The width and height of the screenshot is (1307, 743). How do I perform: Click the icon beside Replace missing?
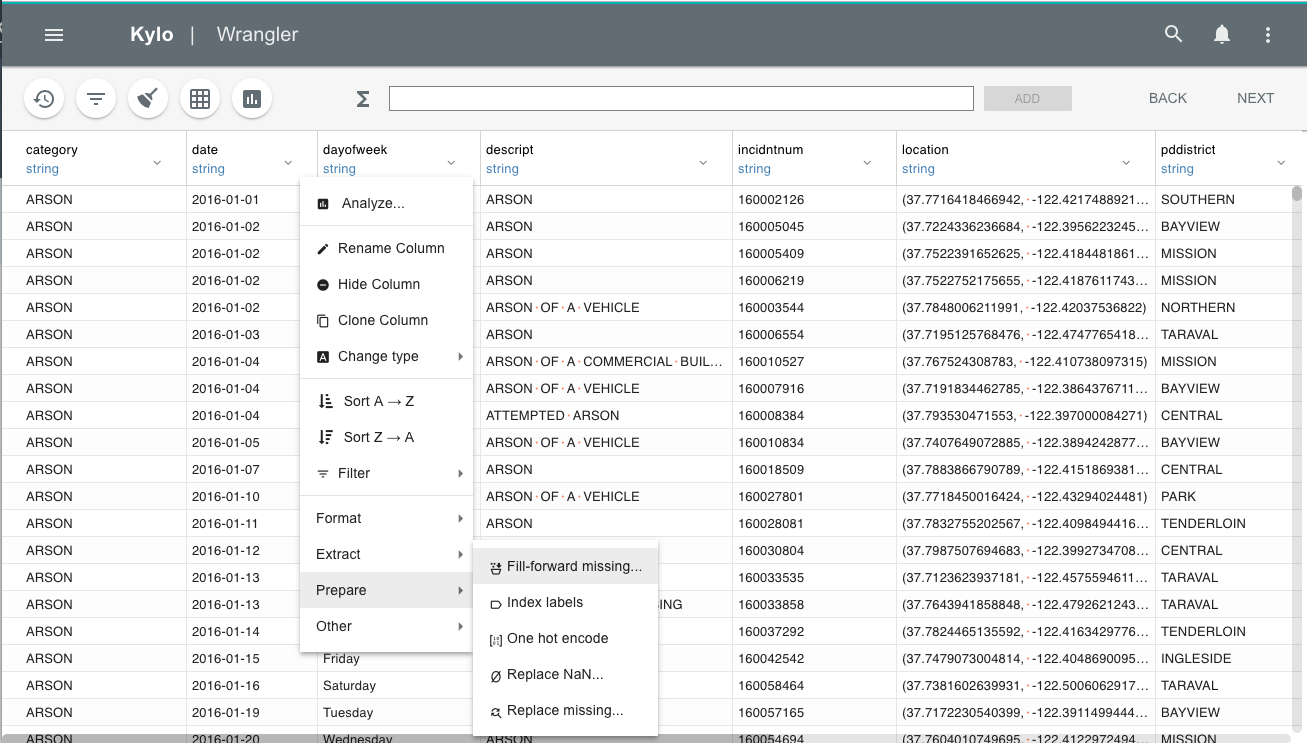[x=496, y=712]
